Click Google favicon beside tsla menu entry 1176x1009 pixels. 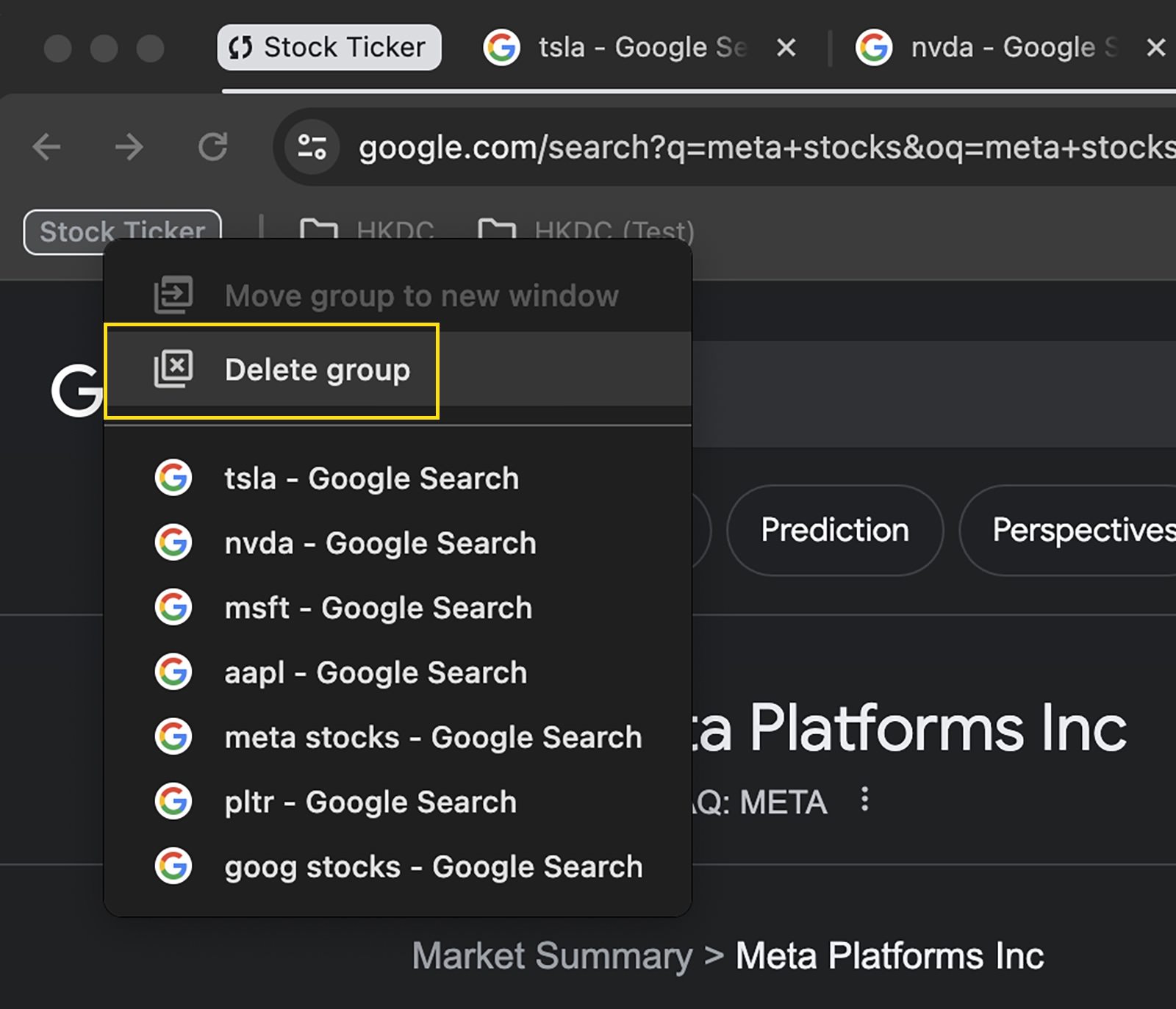173,478
